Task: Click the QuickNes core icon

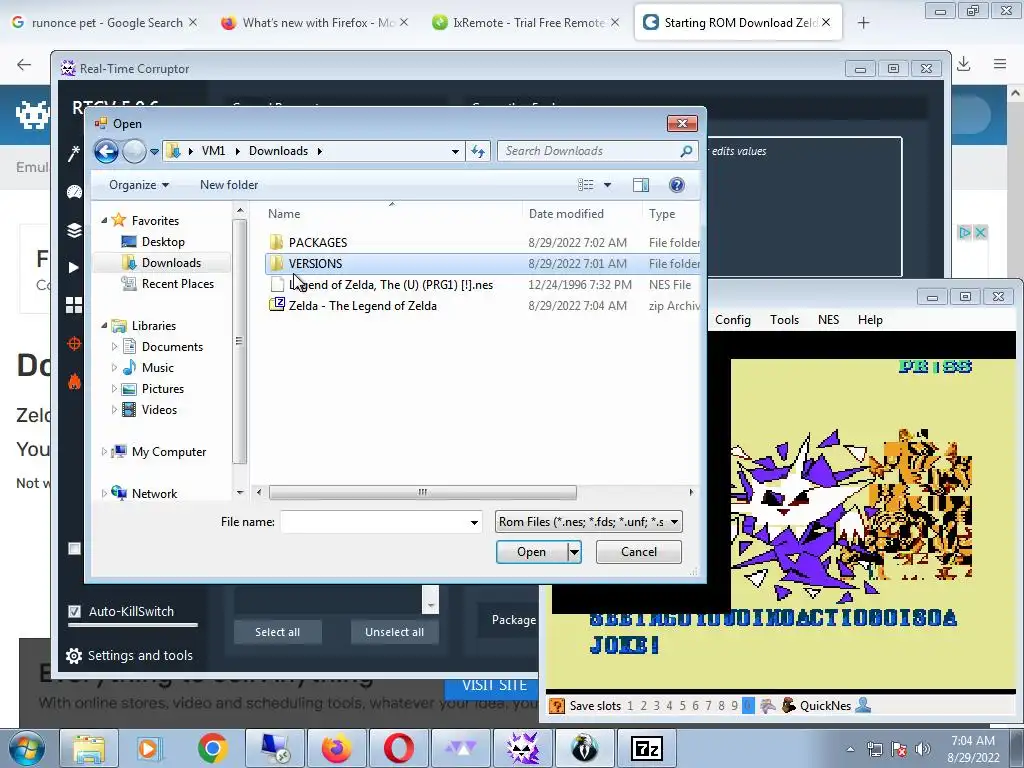Action: (789, 706)
